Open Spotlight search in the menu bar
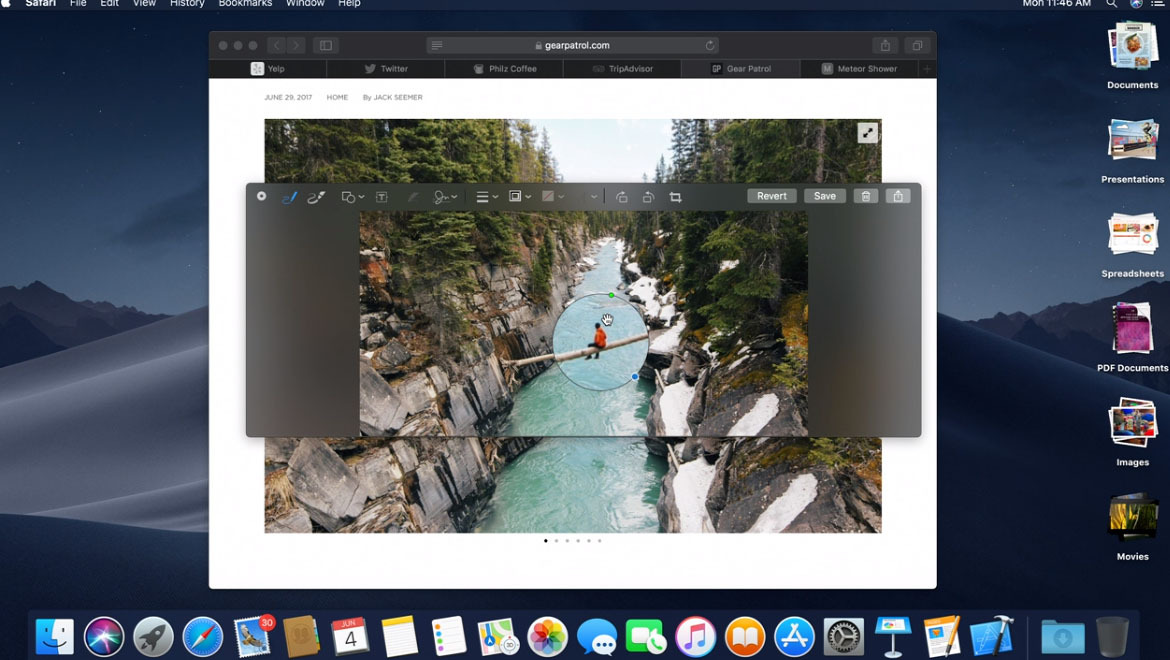 click(x=1112, y=3)
